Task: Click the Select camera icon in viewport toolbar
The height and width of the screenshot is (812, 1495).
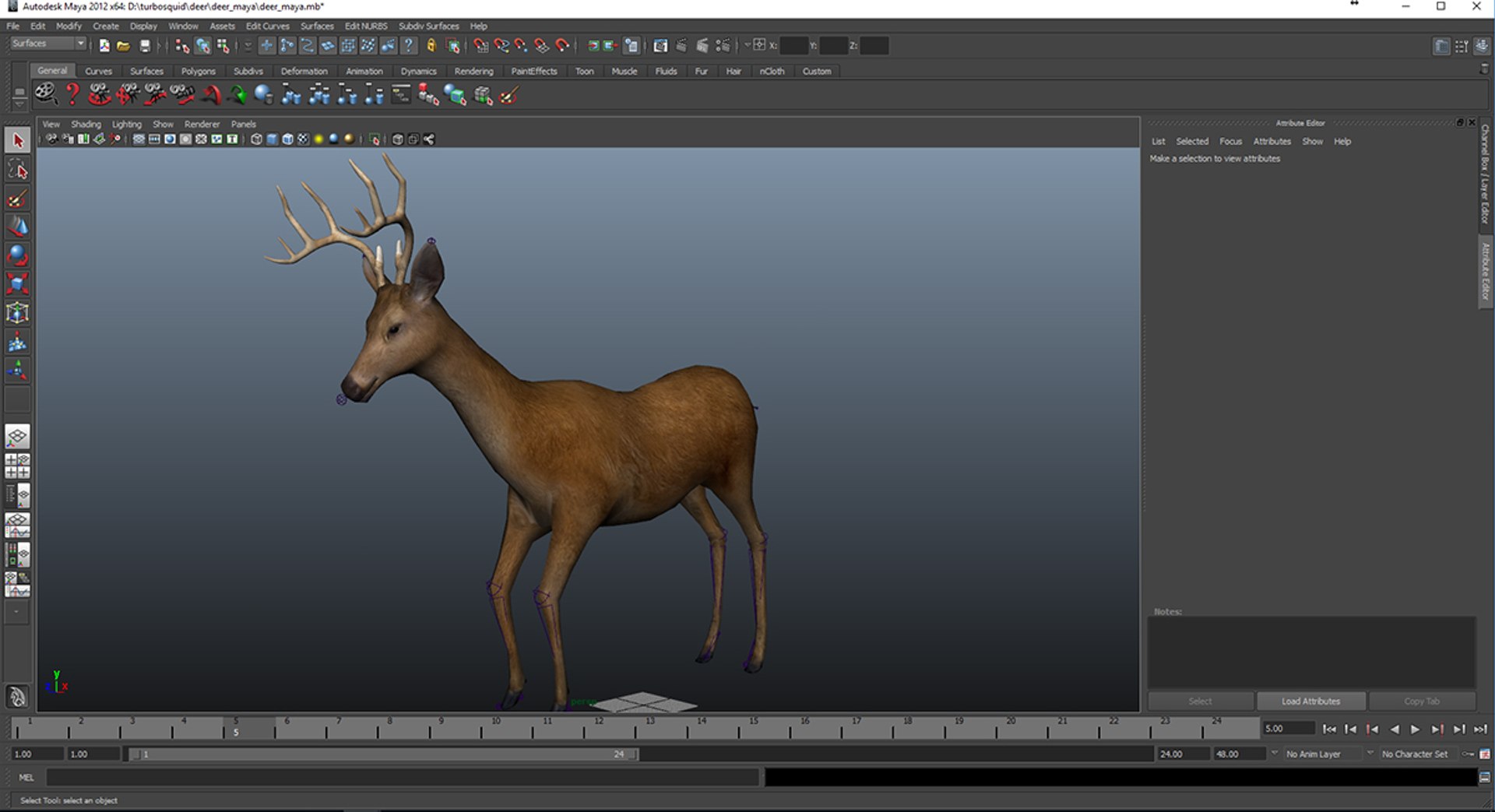Action: pyautogui.click(x=51, y=139)
